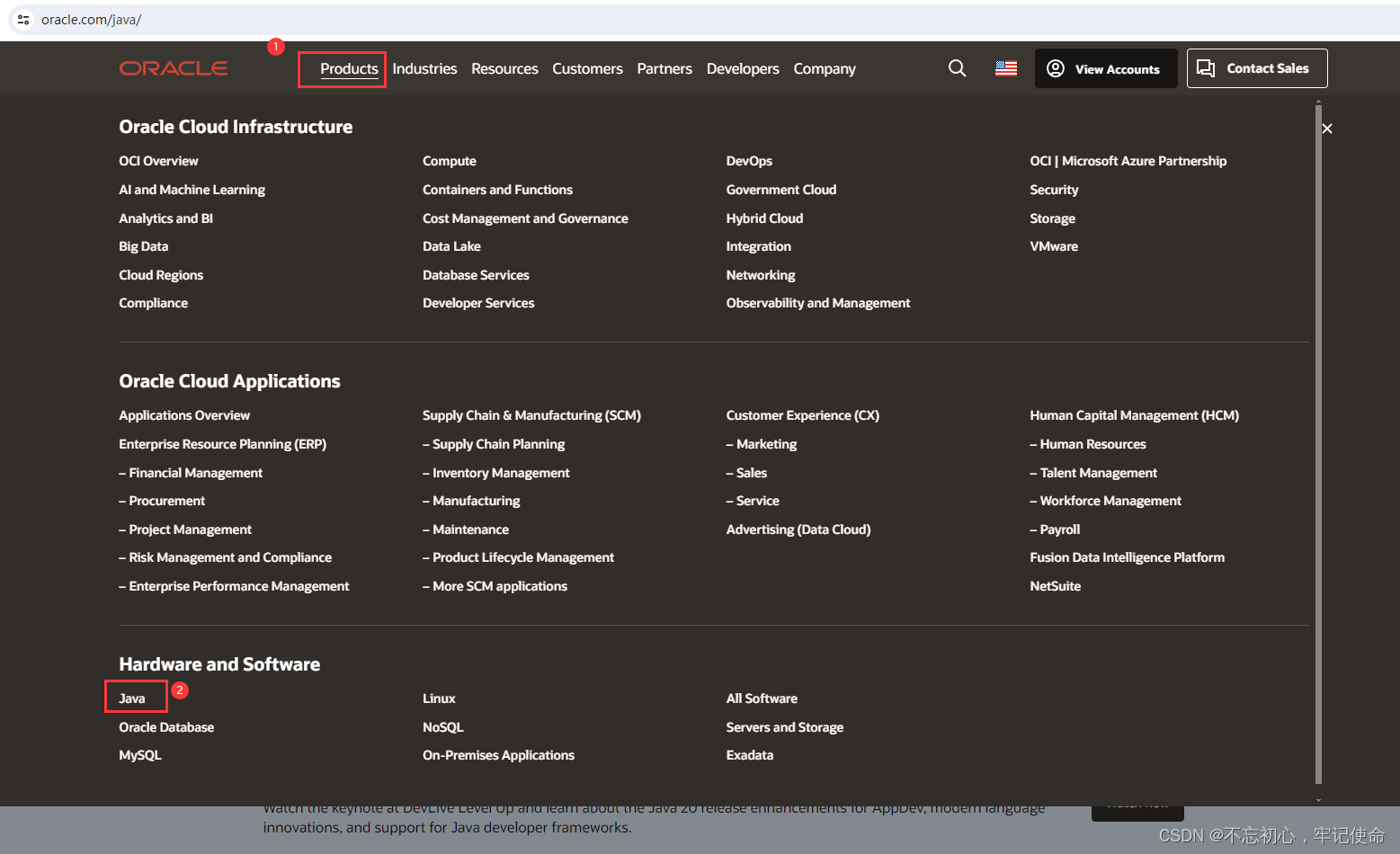
Task: Select All Software link
Action: pos(762,698)
